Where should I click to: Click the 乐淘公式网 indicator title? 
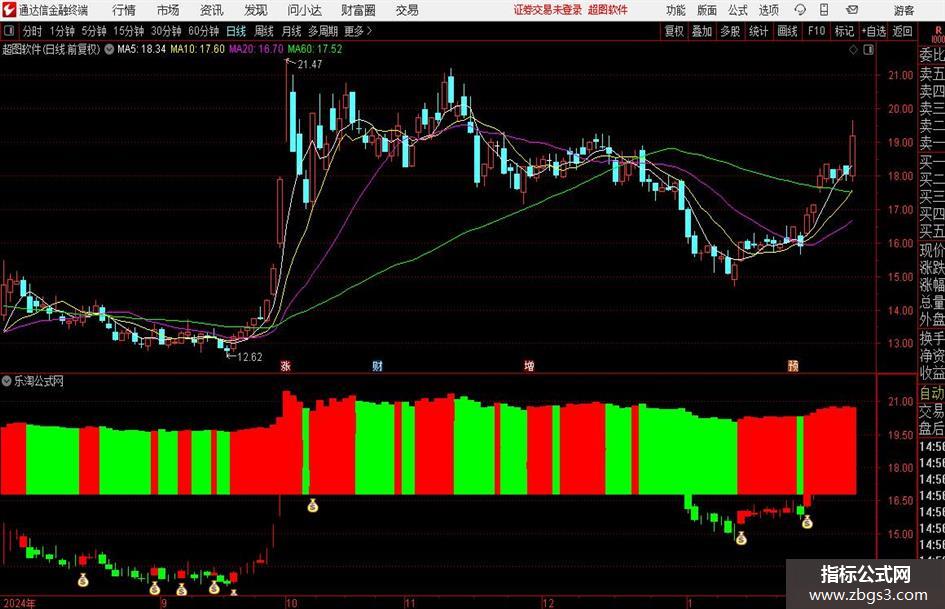coord(39,381)
